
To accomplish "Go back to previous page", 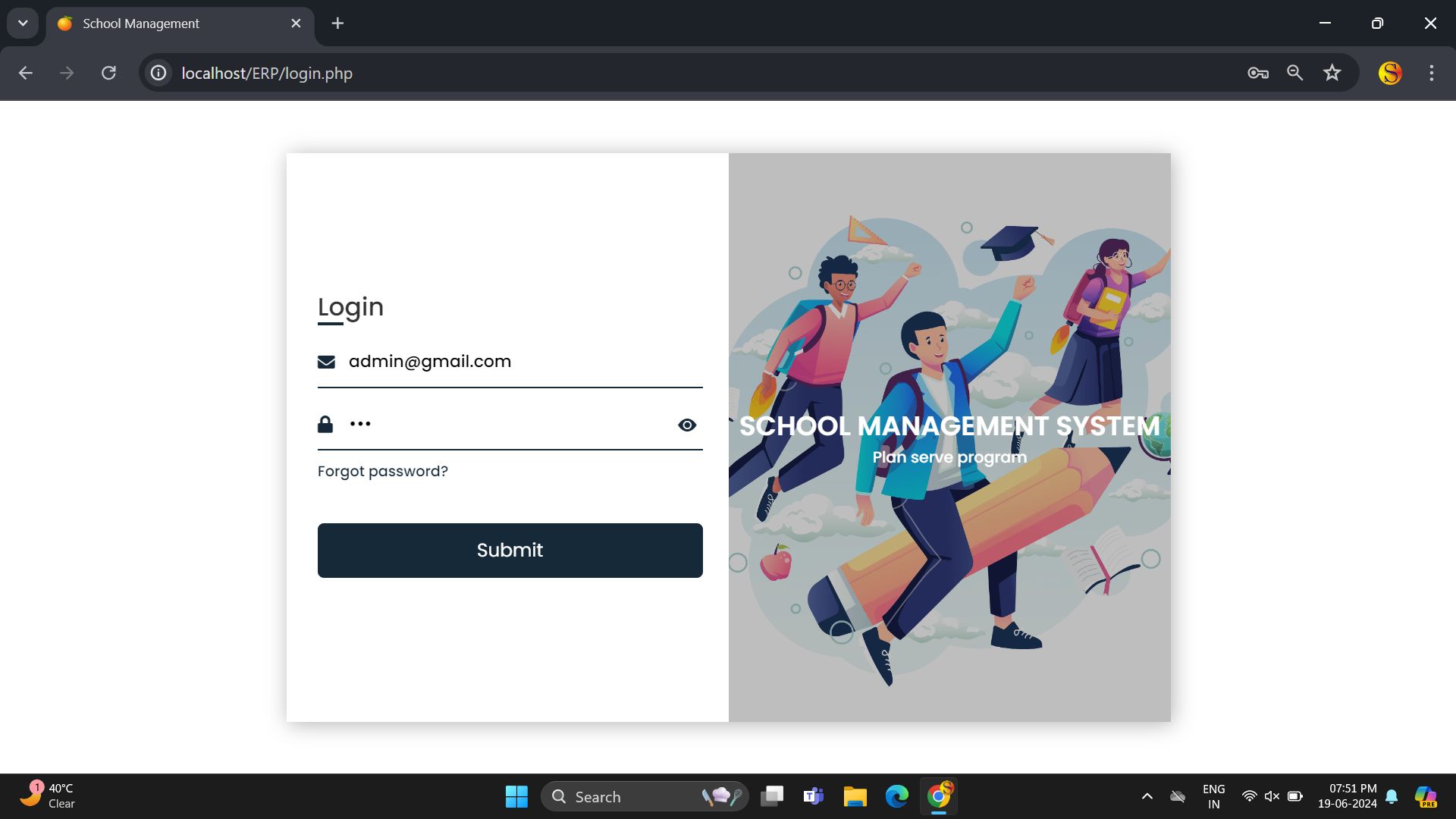I will (26, 74).
